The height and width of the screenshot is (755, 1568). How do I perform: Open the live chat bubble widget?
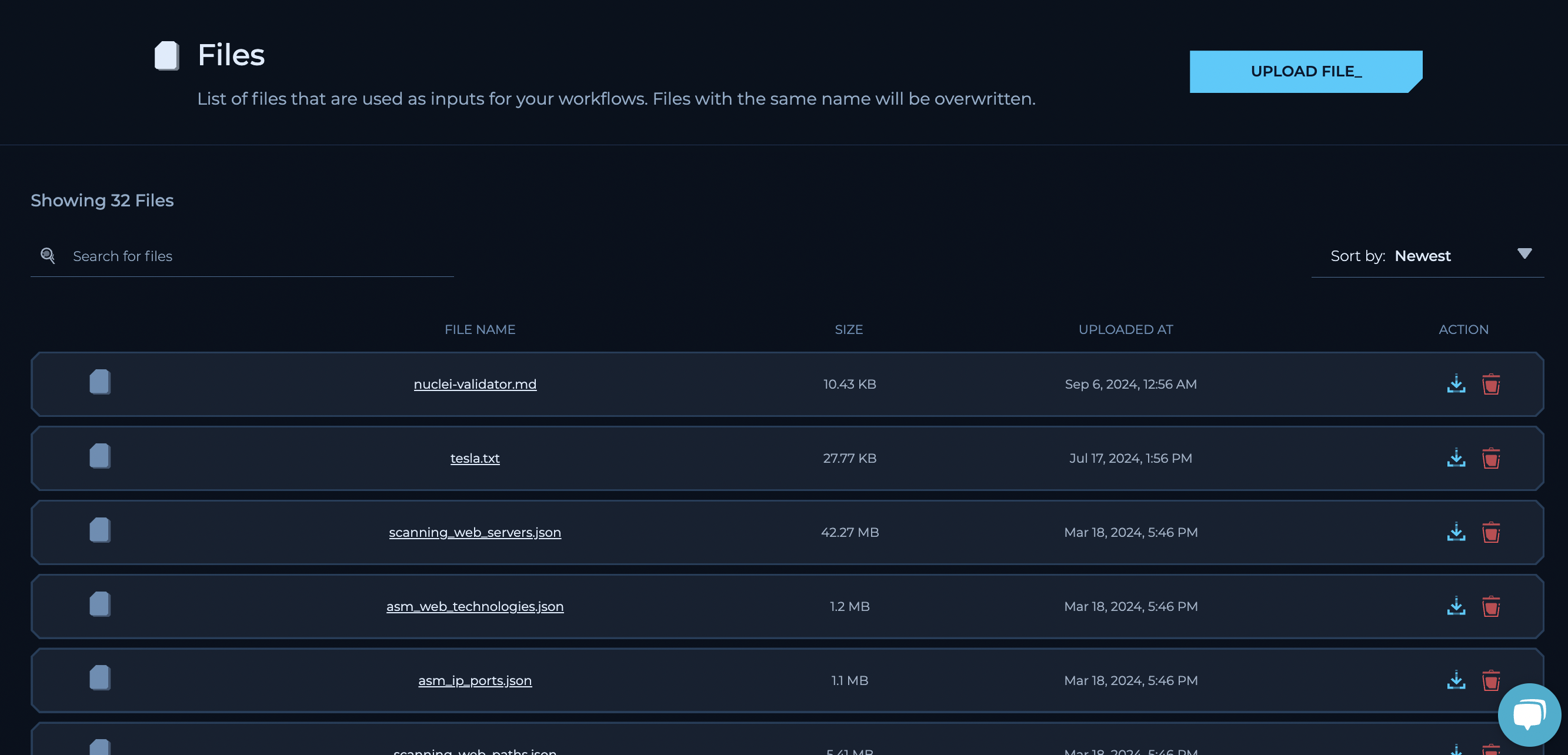[x=1529, y=714]
